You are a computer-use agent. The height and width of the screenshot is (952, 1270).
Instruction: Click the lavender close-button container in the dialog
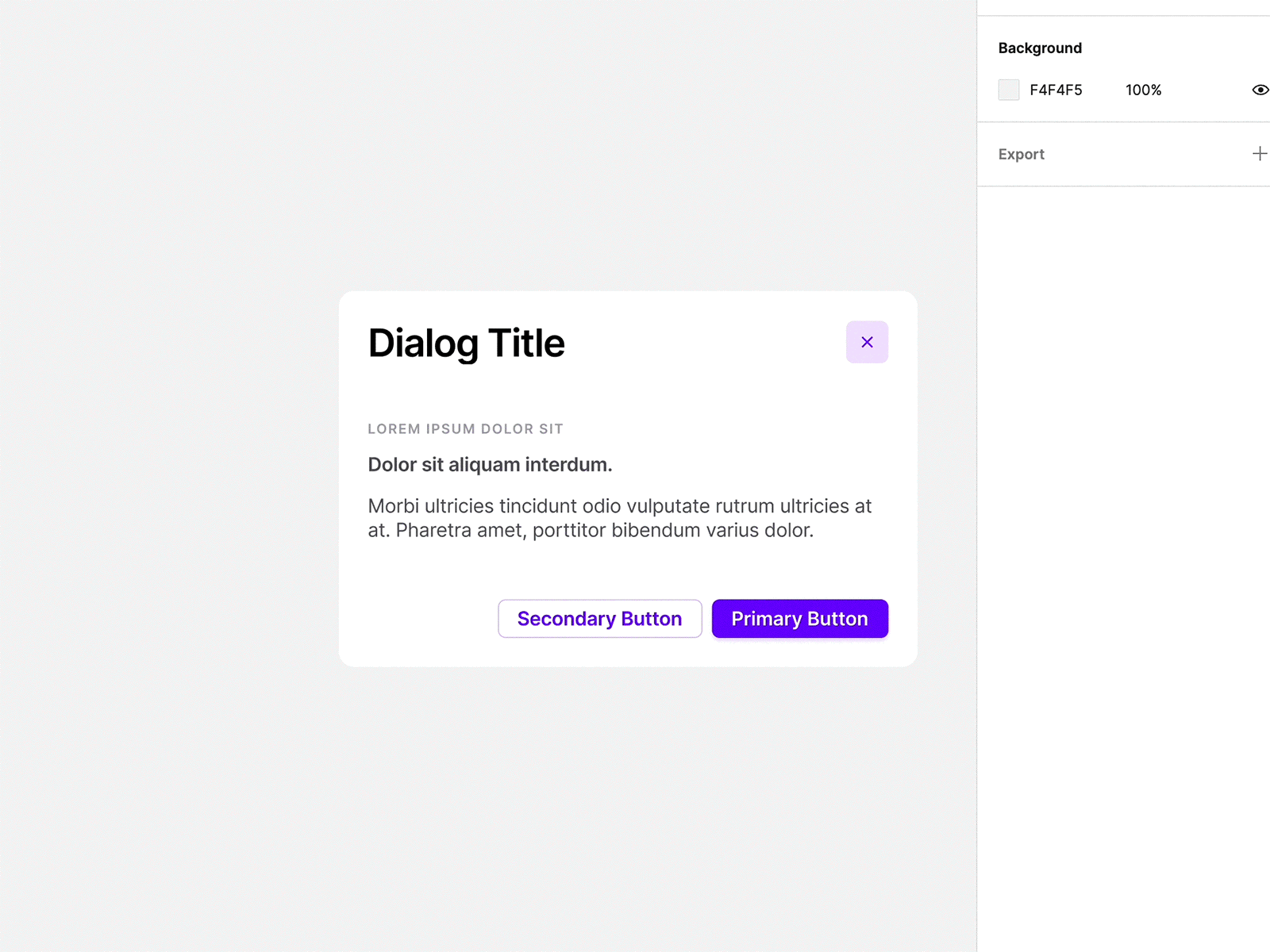[x=867, y=342]
